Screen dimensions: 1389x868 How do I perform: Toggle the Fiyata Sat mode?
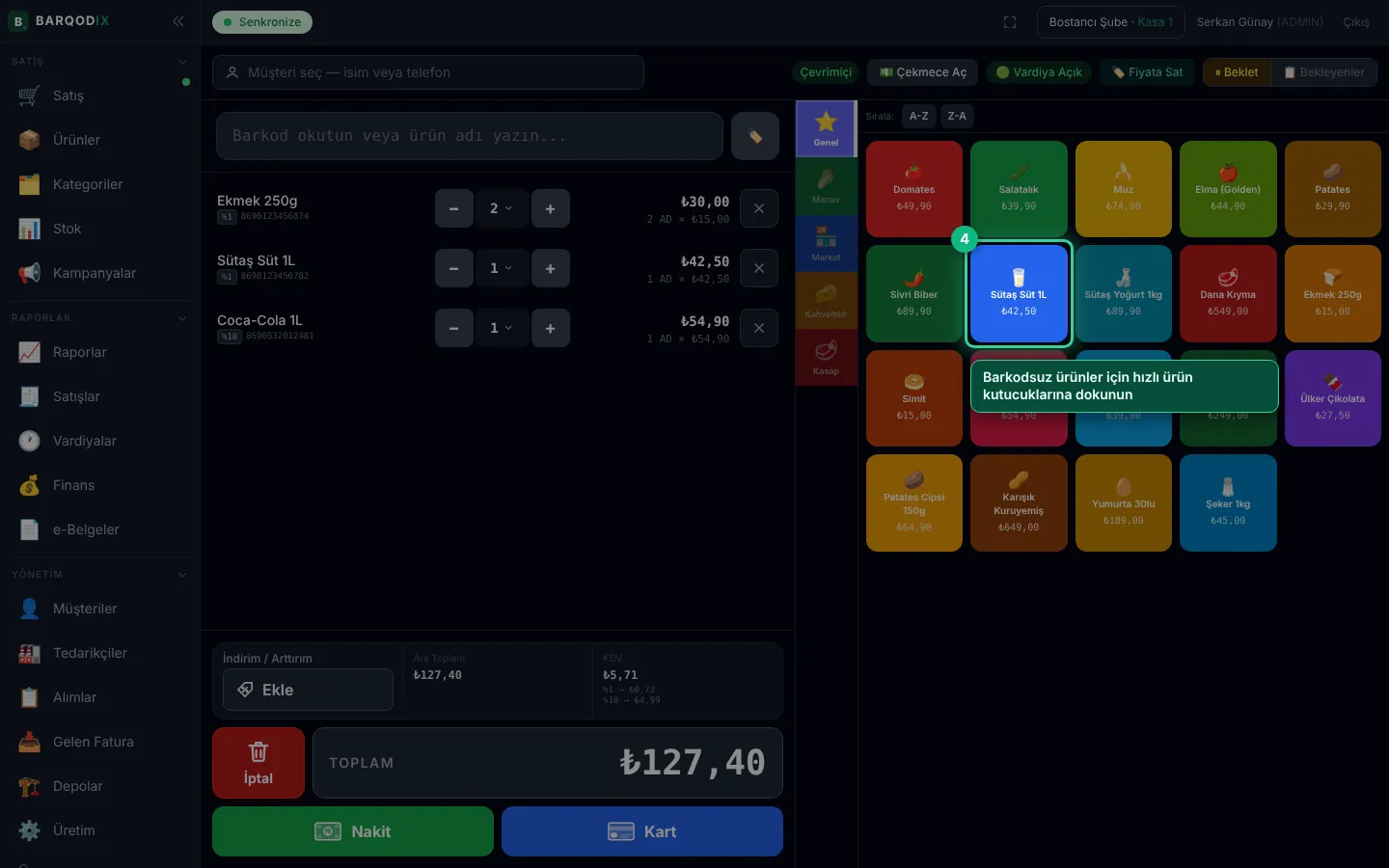pos(1148,72)
